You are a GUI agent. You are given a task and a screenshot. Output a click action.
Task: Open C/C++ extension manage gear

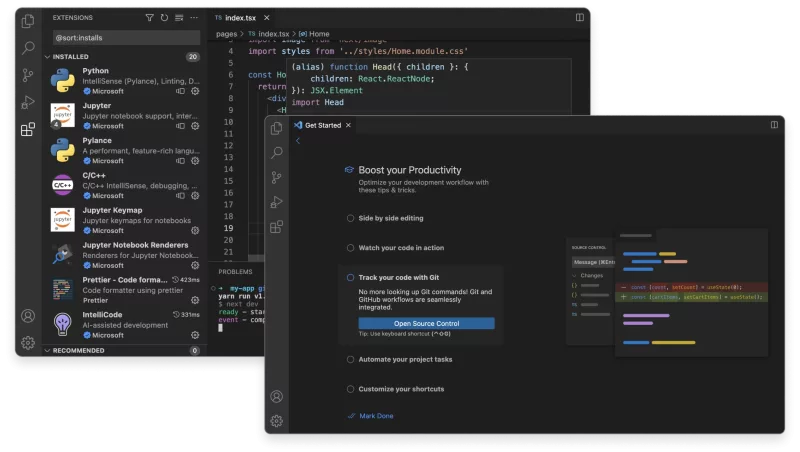click(x=195, y=195)
